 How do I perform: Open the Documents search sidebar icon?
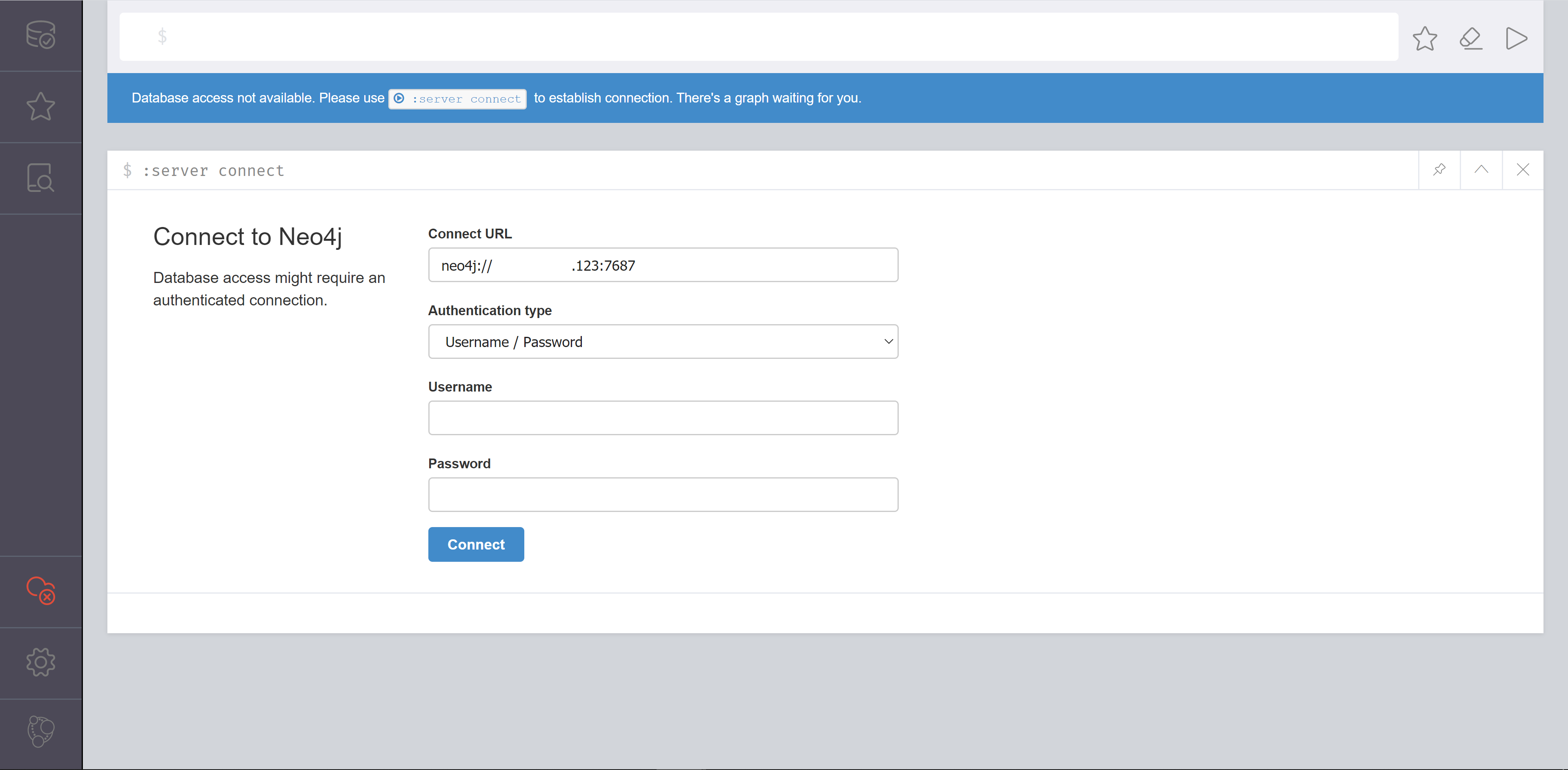pos(41,178)
